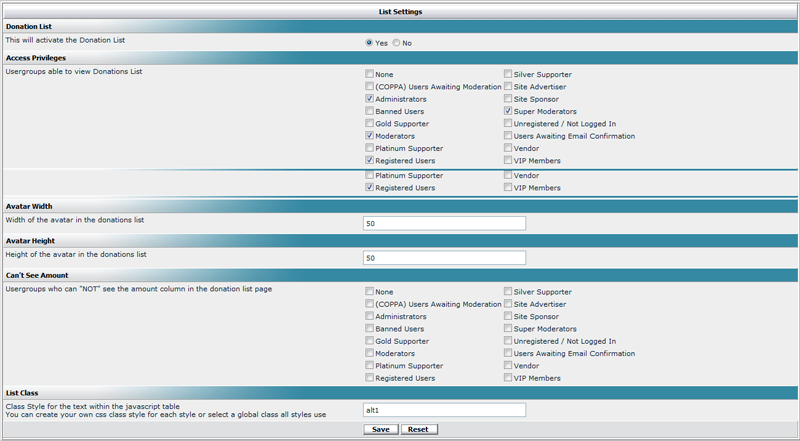The width and height of the screenshot is (800, 441).
Task: Click the Donation List section heading
Action: 29,27
